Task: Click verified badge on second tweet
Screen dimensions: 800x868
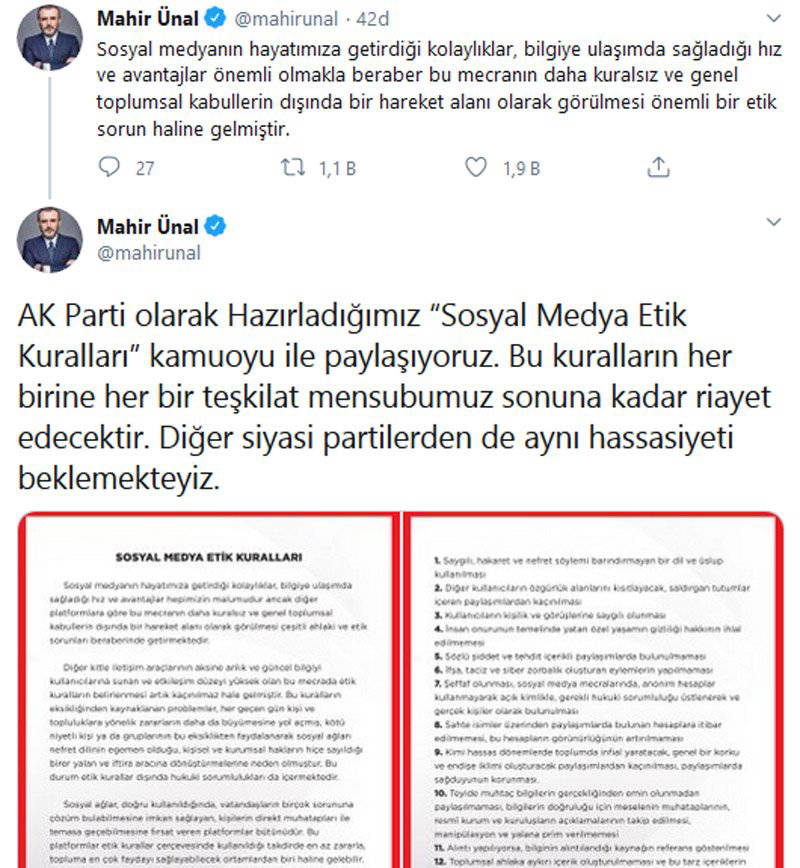Action: pyautogui.click(x=215, y=226)
